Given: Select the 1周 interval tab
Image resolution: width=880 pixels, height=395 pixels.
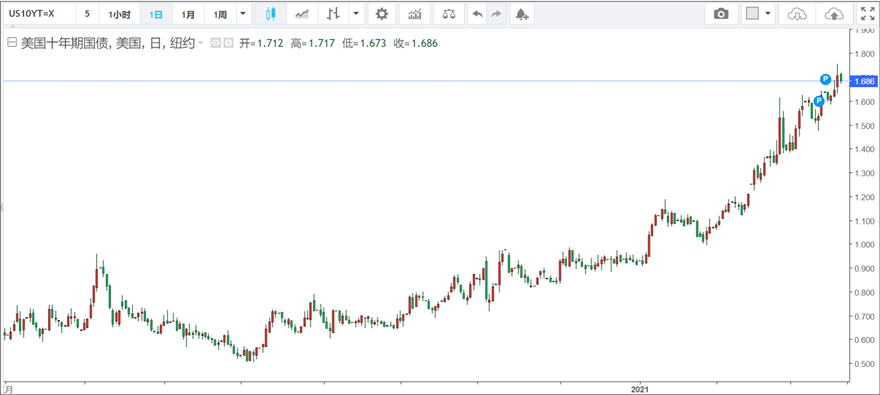Looking at the screenshot, I should 220,14.
